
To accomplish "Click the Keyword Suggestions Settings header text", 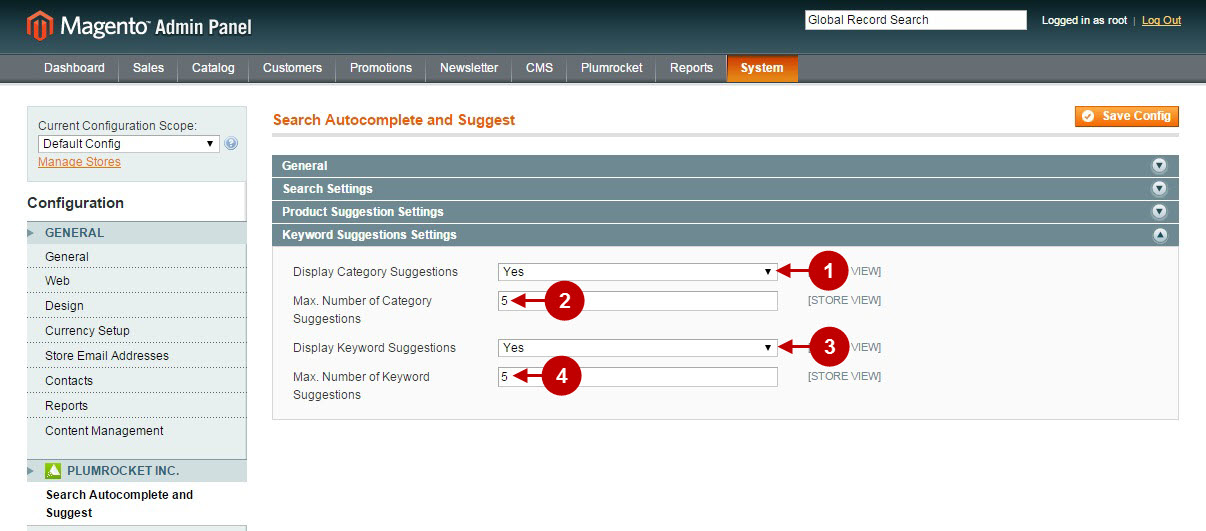I will point(369,235).
